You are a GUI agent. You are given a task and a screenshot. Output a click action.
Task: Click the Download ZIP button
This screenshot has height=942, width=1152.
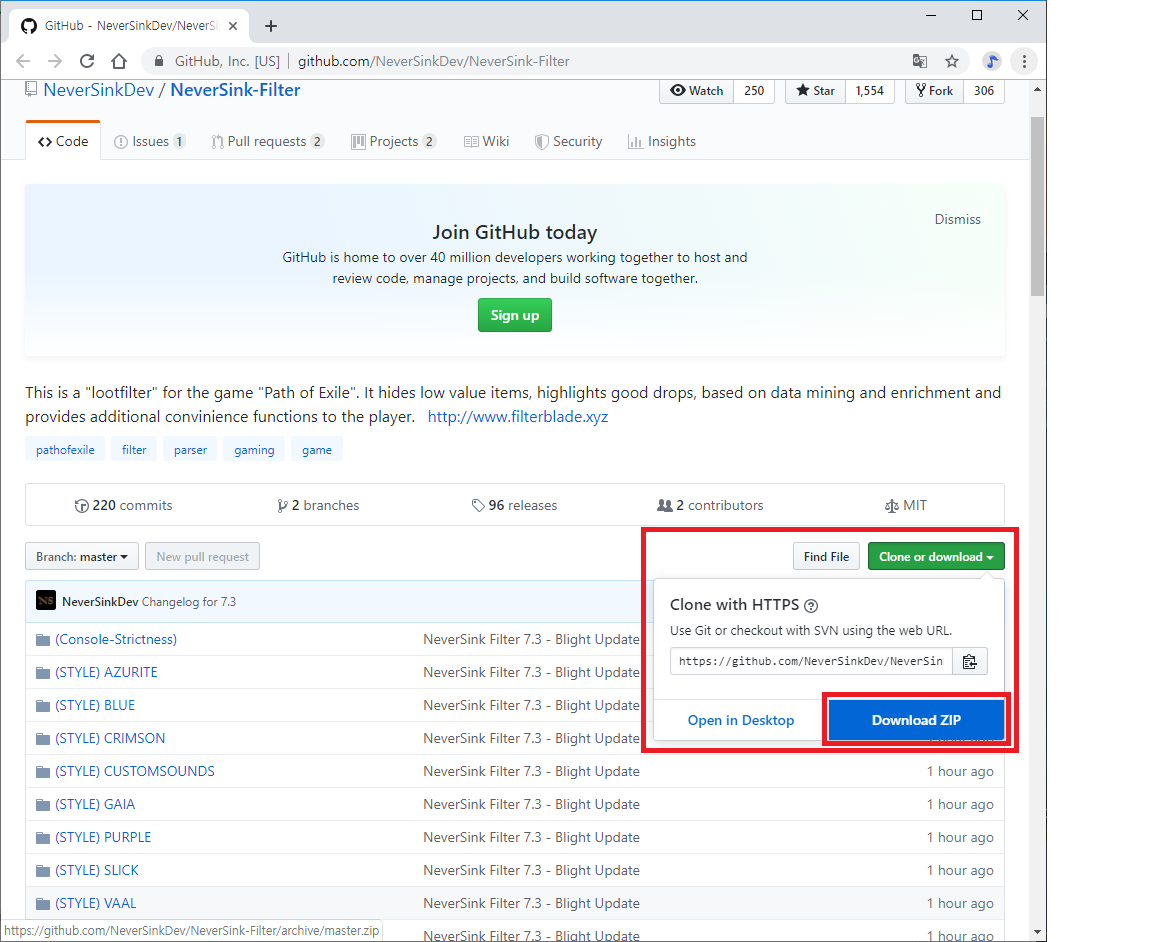(x=916, y=720)
